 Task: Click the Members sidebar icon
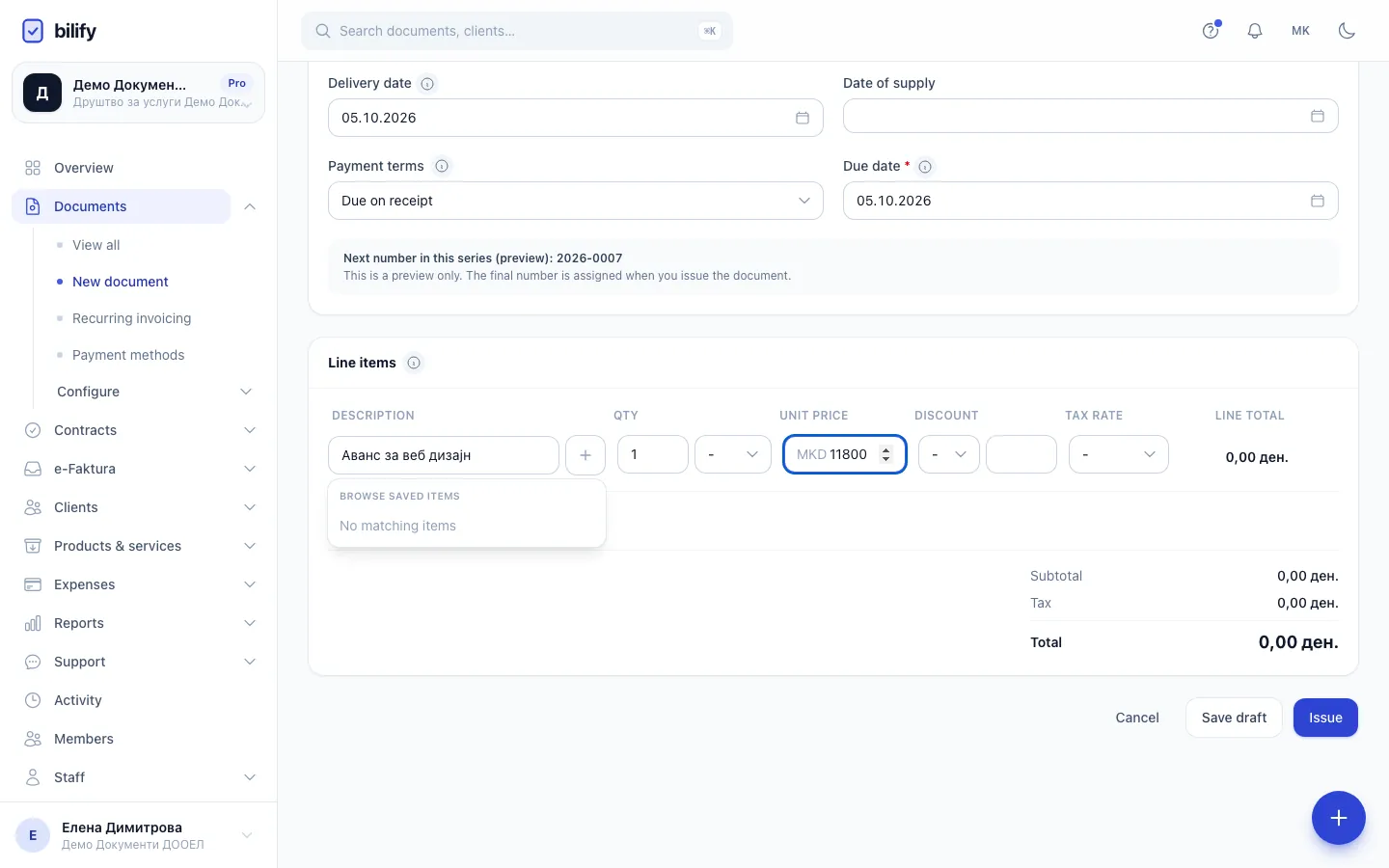tap(33, 739)
